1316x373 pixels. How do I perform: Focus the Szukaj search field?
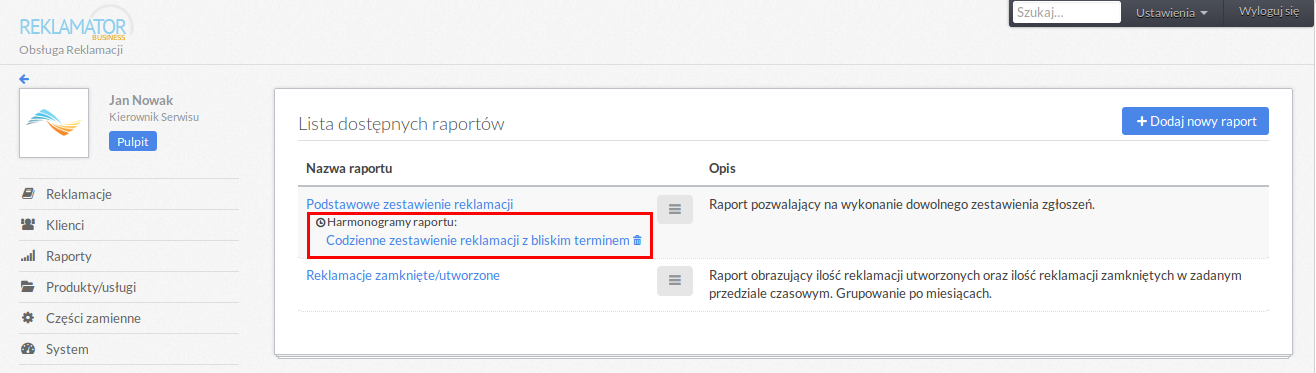[1066, 13]
